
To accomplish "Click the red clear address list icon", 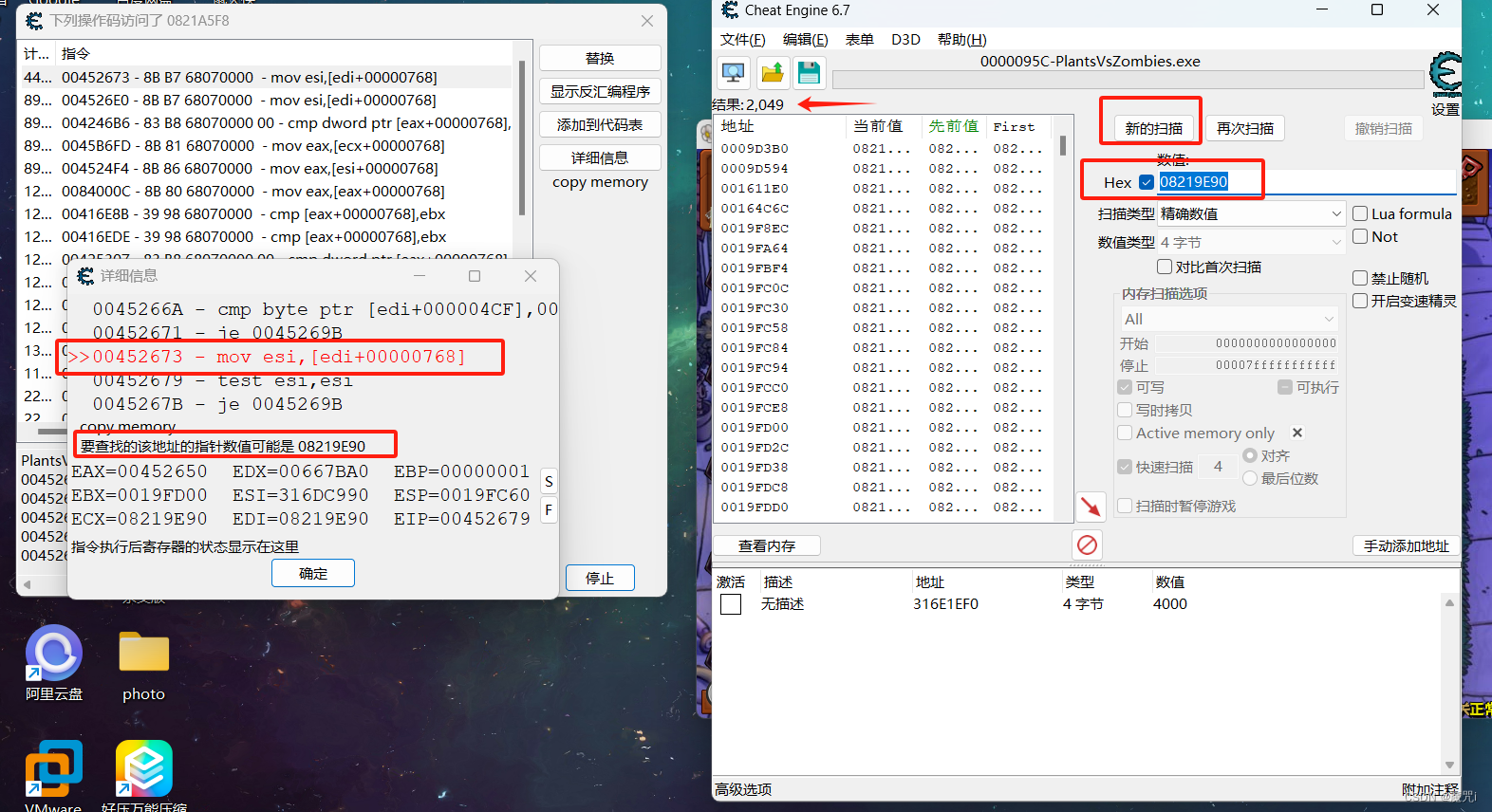I will pyautogui.click(x=1088, y=544).
